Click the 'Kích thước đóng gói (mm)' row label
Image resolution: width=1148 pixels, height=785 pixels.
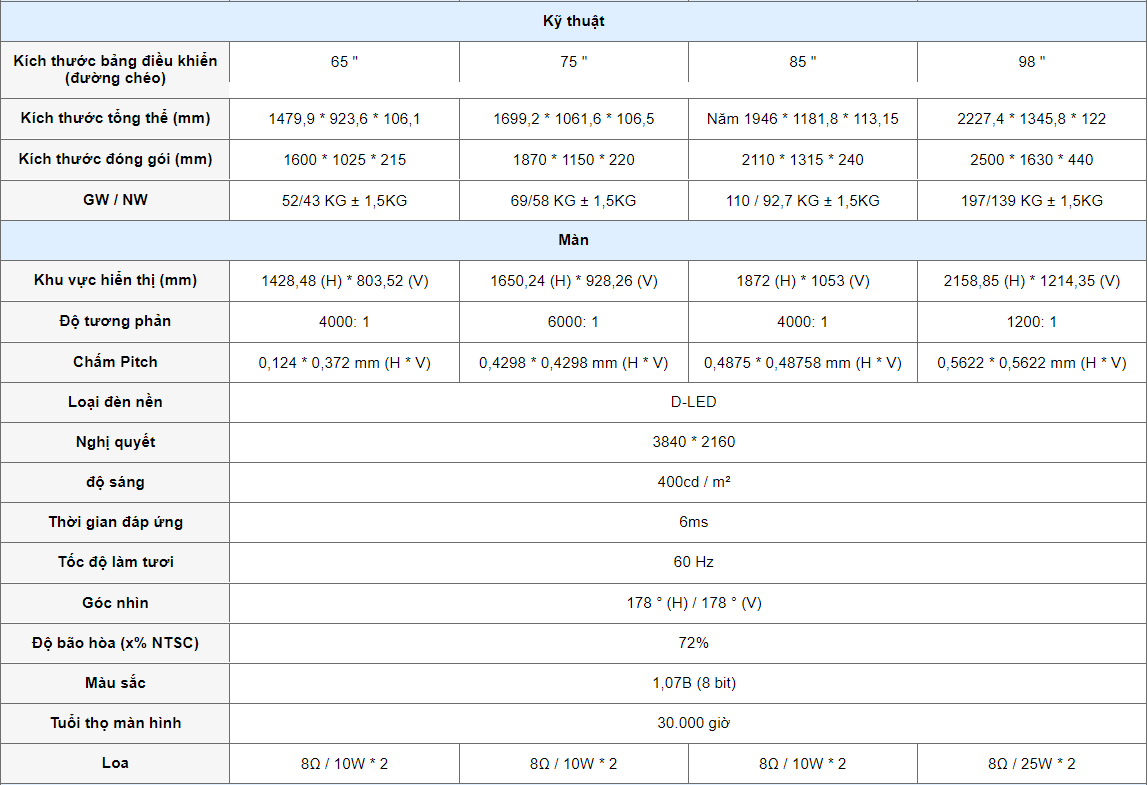pos(115,160)
